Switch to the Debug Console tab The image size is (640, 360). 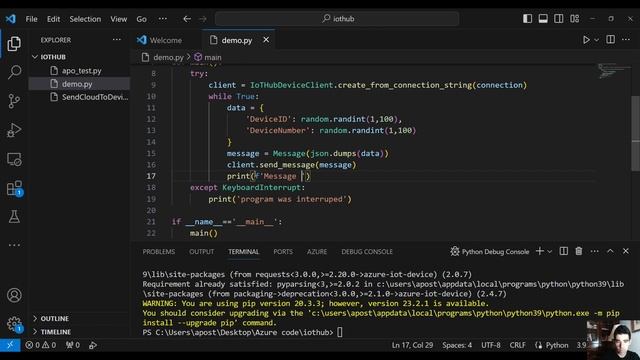(367, 252)
